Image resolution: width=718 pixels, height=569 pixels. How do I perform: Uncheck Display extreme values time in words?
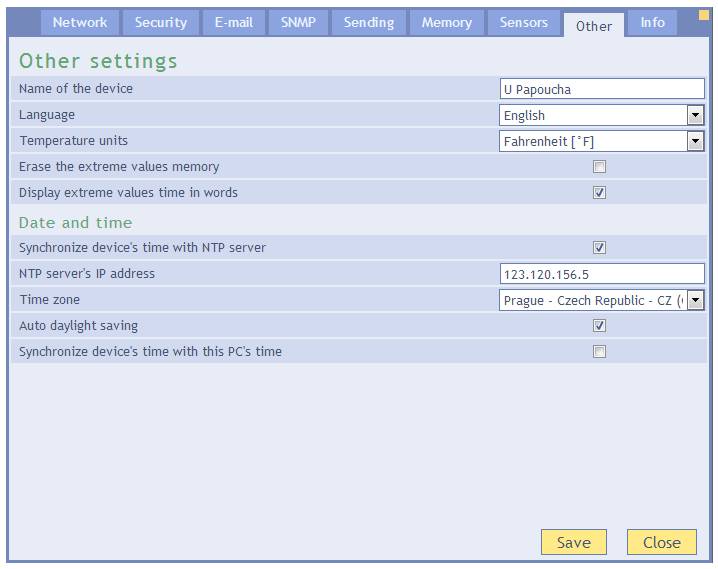tap(599, 193)
